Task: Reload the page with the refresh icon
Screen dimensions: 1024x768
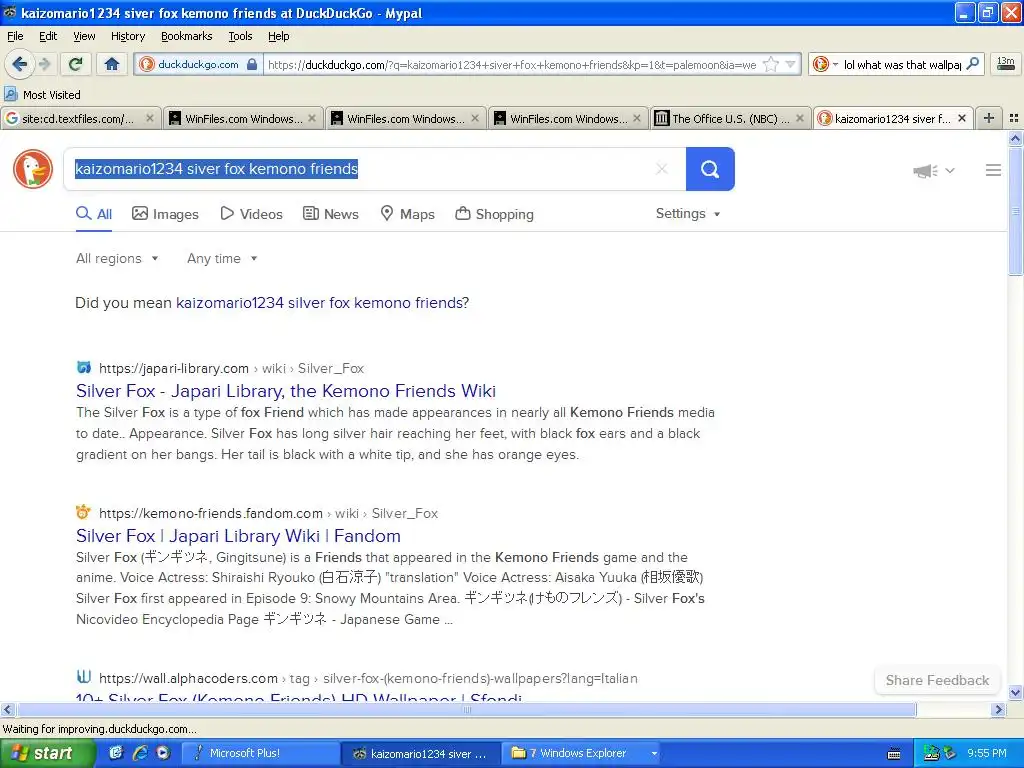Action: coord(76,64)
